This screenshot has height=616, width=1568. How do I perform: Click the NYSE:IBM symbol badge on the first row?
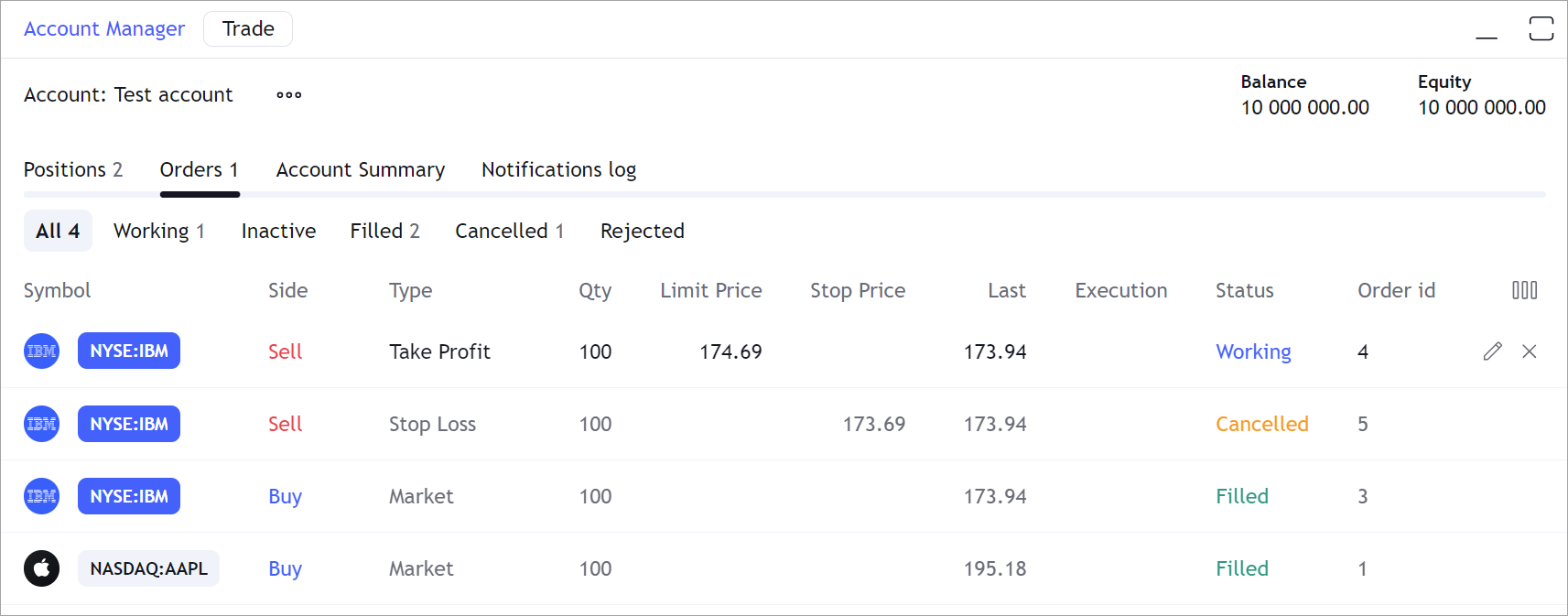coord(128,351)
